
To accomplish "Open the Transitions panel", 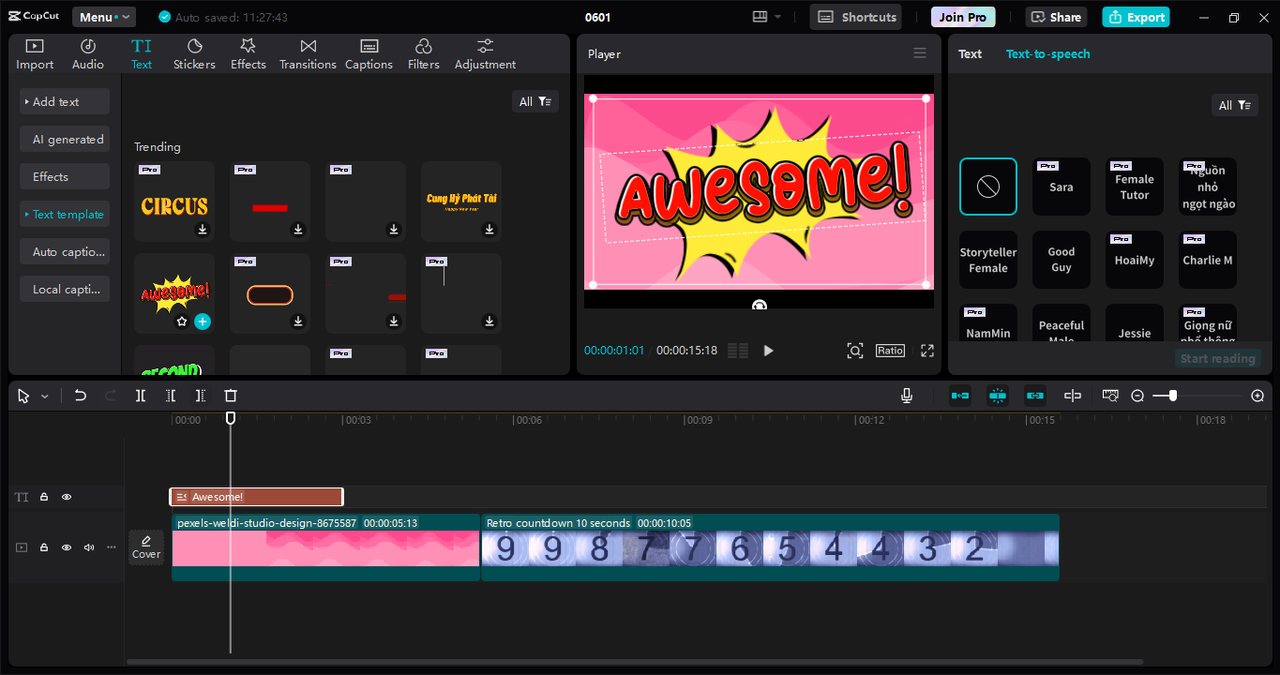I will [x=308, y=54].
